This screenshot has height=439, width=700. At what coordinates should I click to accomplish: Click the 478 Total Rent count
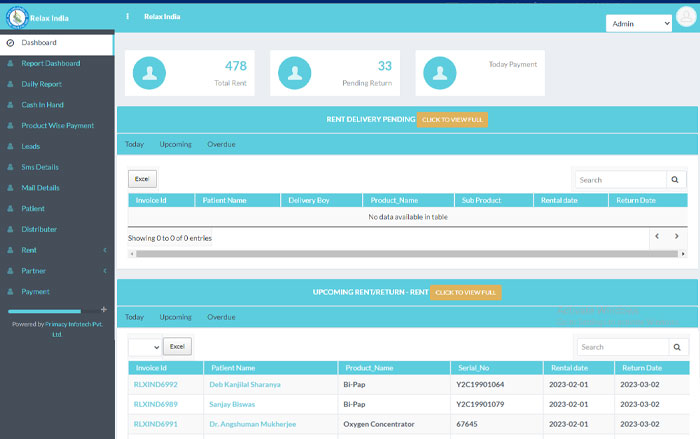(236, 66)
